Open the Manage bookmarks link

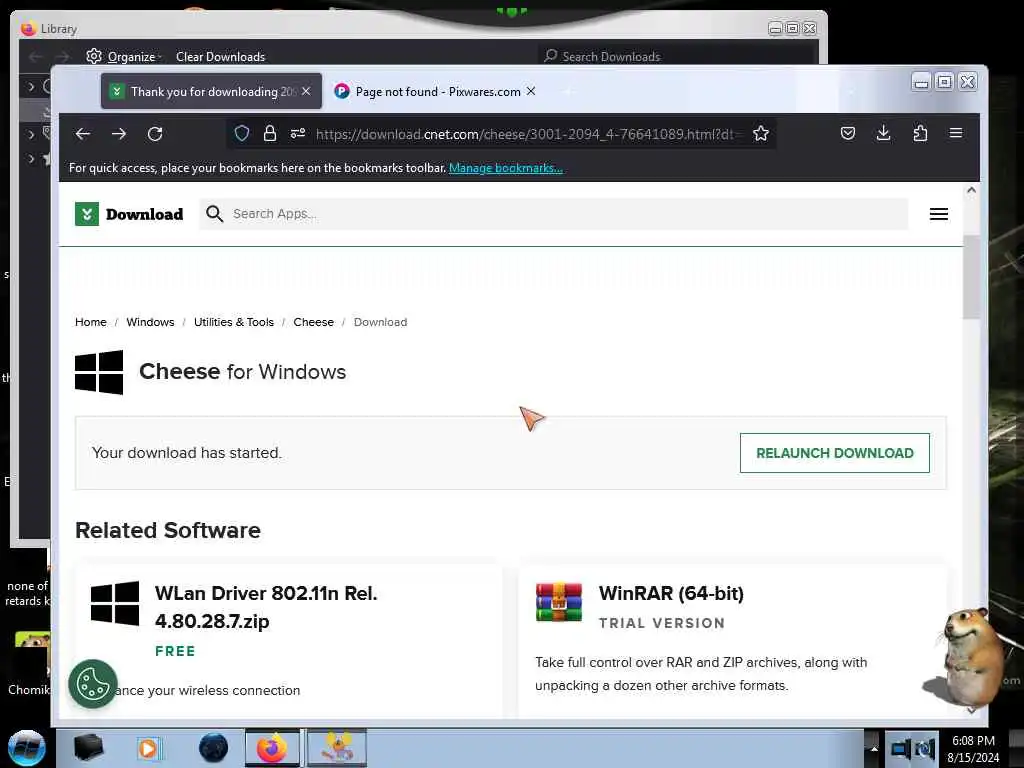pyautogui.click(x=505, y=168)
